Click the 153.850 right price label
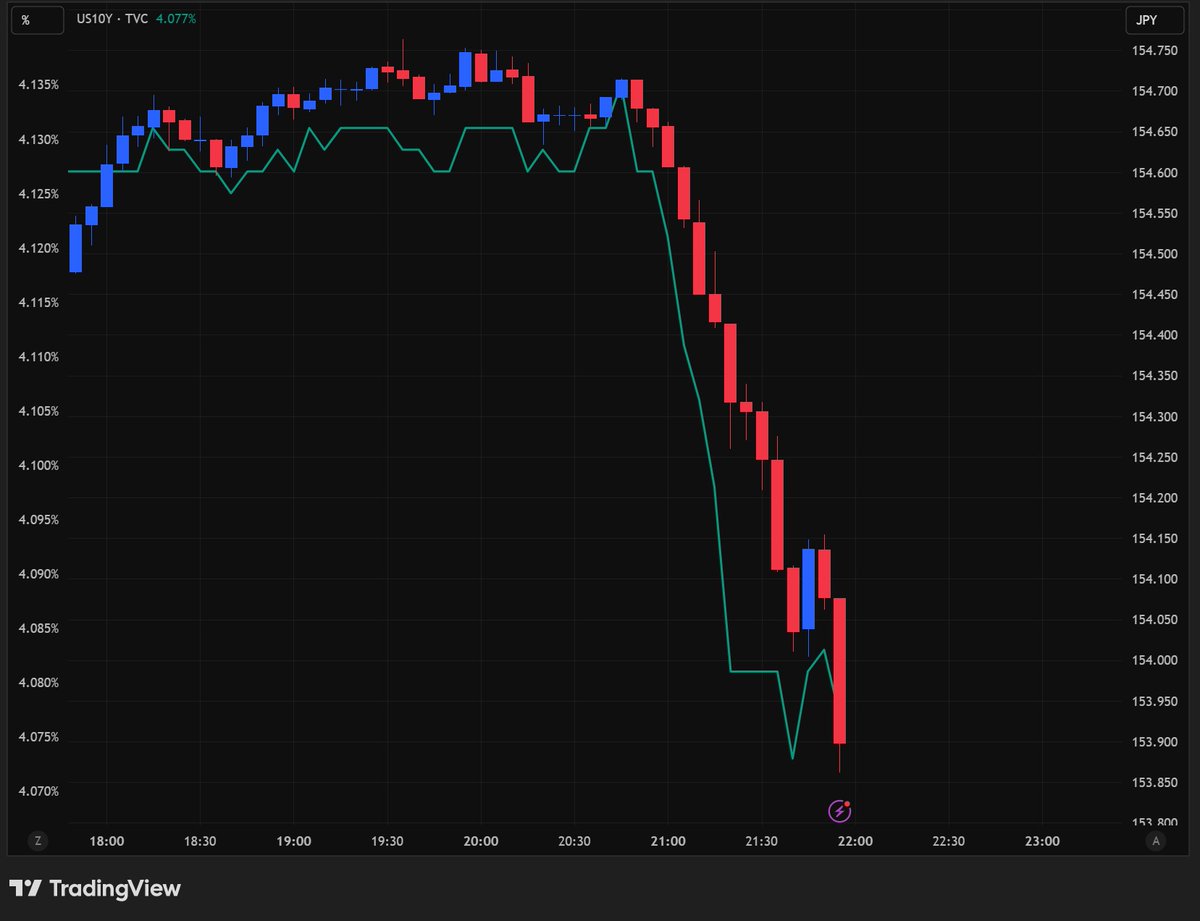This screenshot has height=921, width=1200. pos(1154,782)
